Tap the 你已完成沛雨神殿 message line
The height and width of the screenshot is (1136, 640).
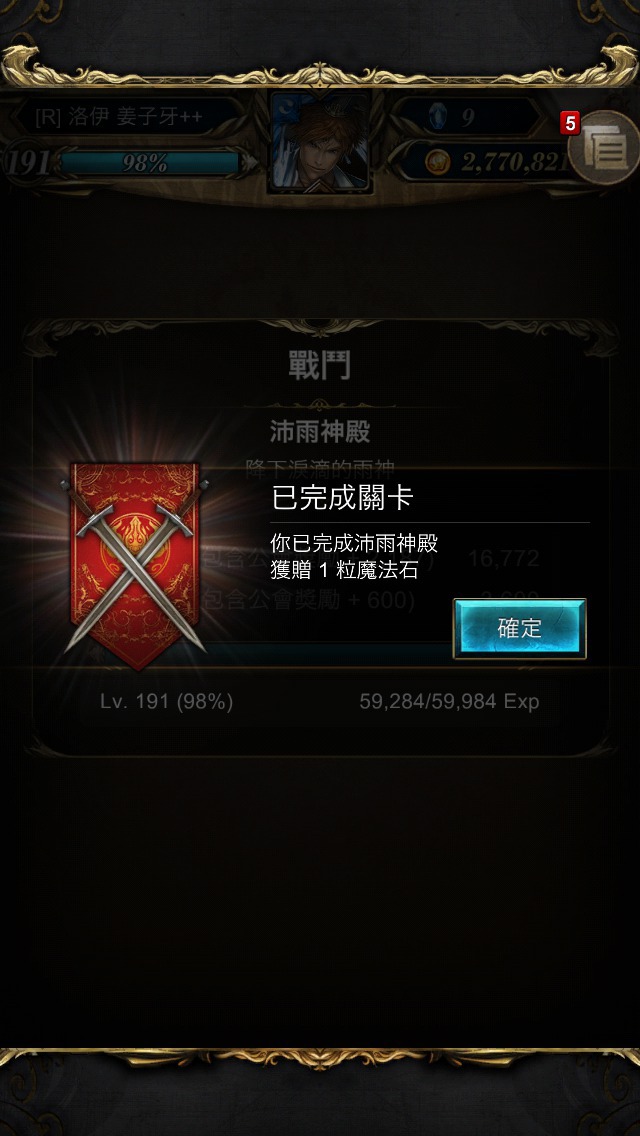point(354,543)
